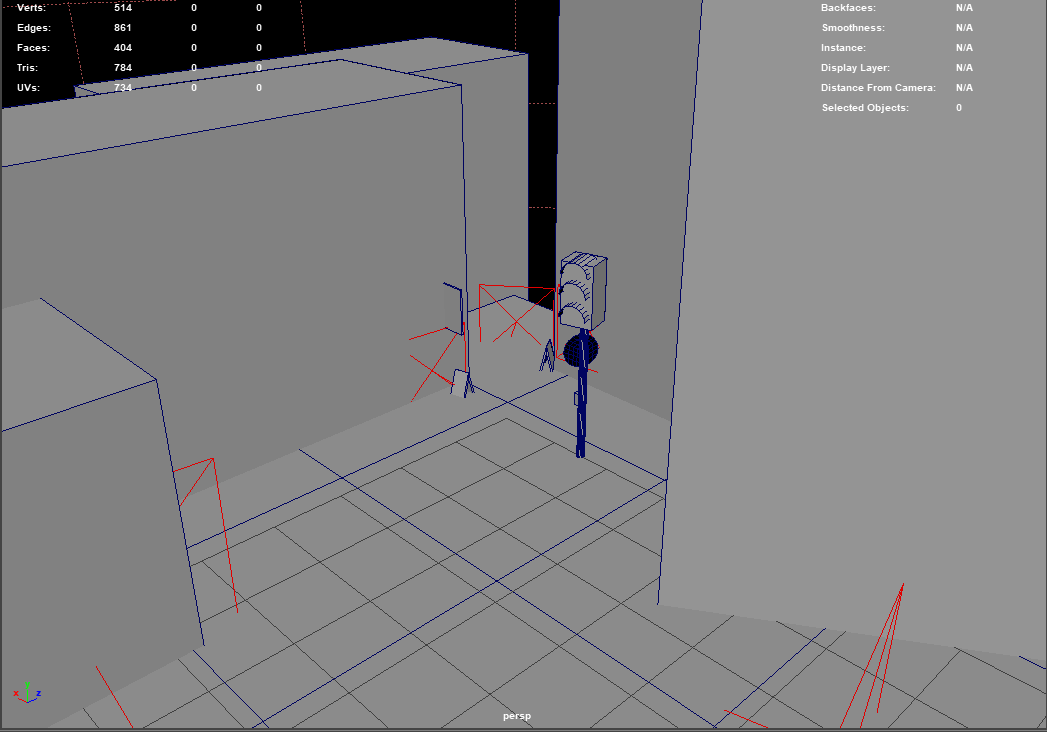Click the Faces count value 404
Viewport: 1047px width, 732px height.
(x=123, y=48)
